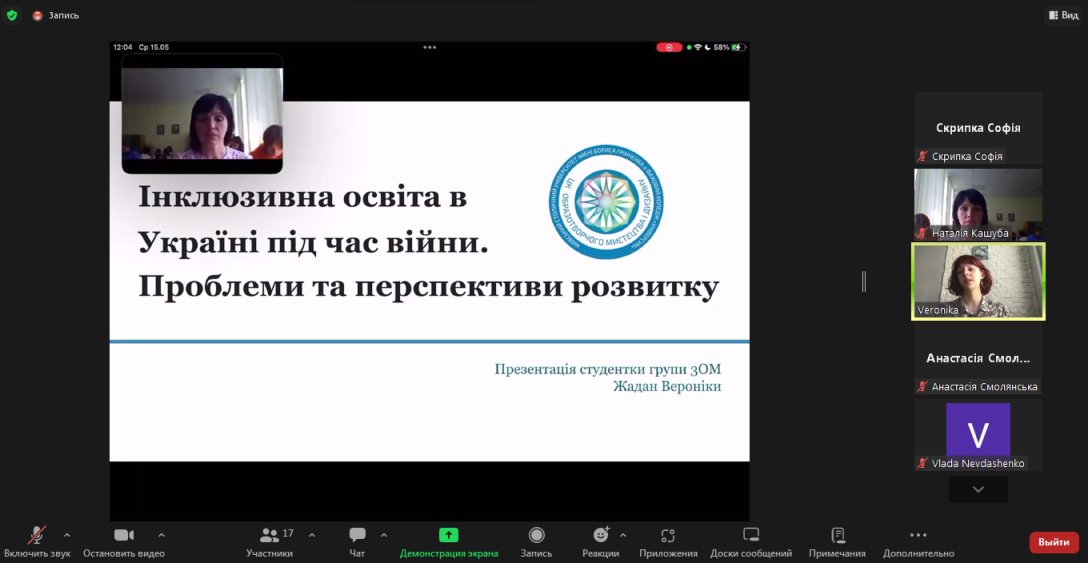
Task: Stop camera via Остановить видео
Action: coord(124,542)
